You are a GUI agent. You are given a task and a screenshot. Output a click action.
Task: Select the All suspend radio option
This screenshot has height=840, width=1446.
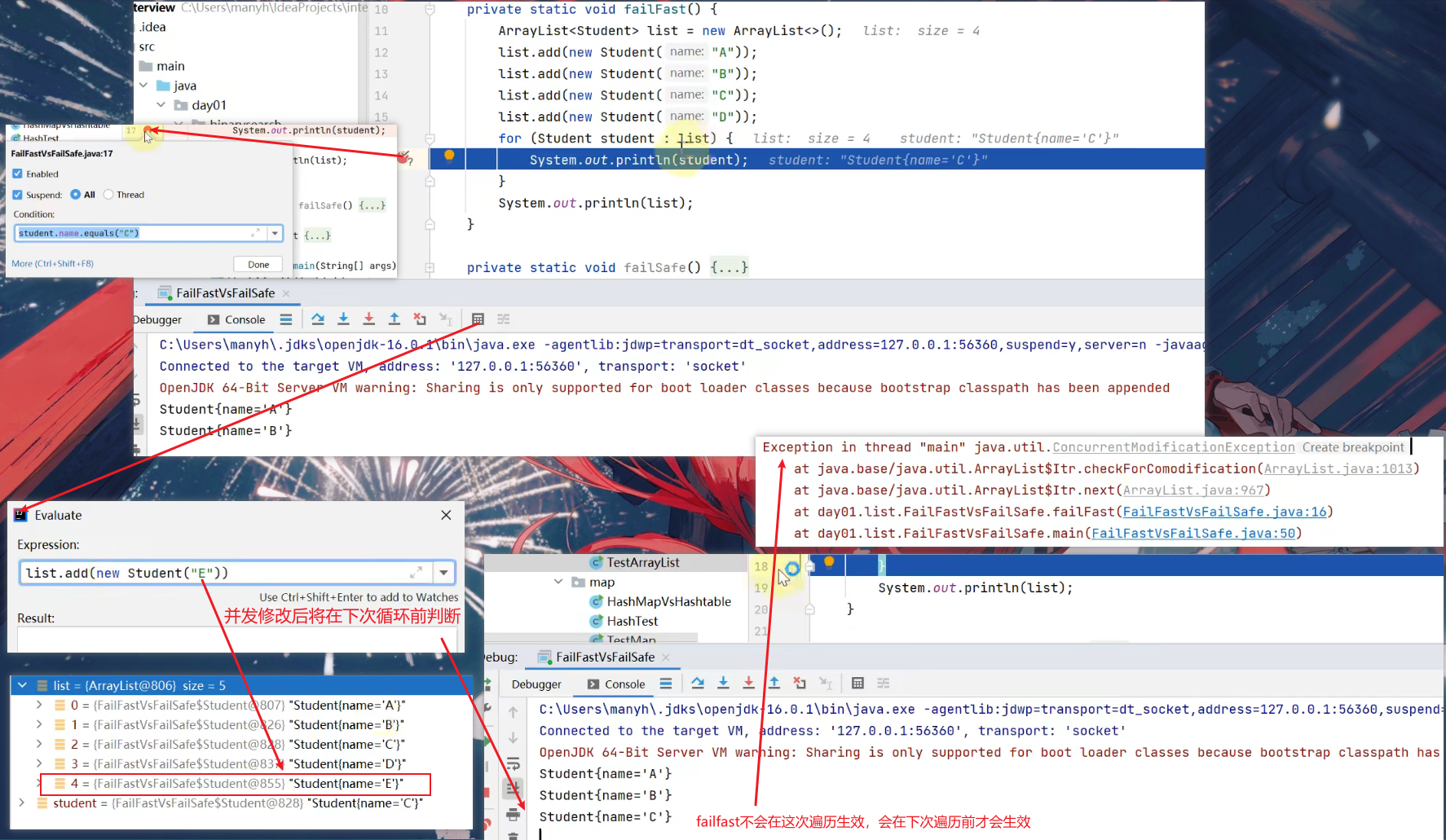76,195
